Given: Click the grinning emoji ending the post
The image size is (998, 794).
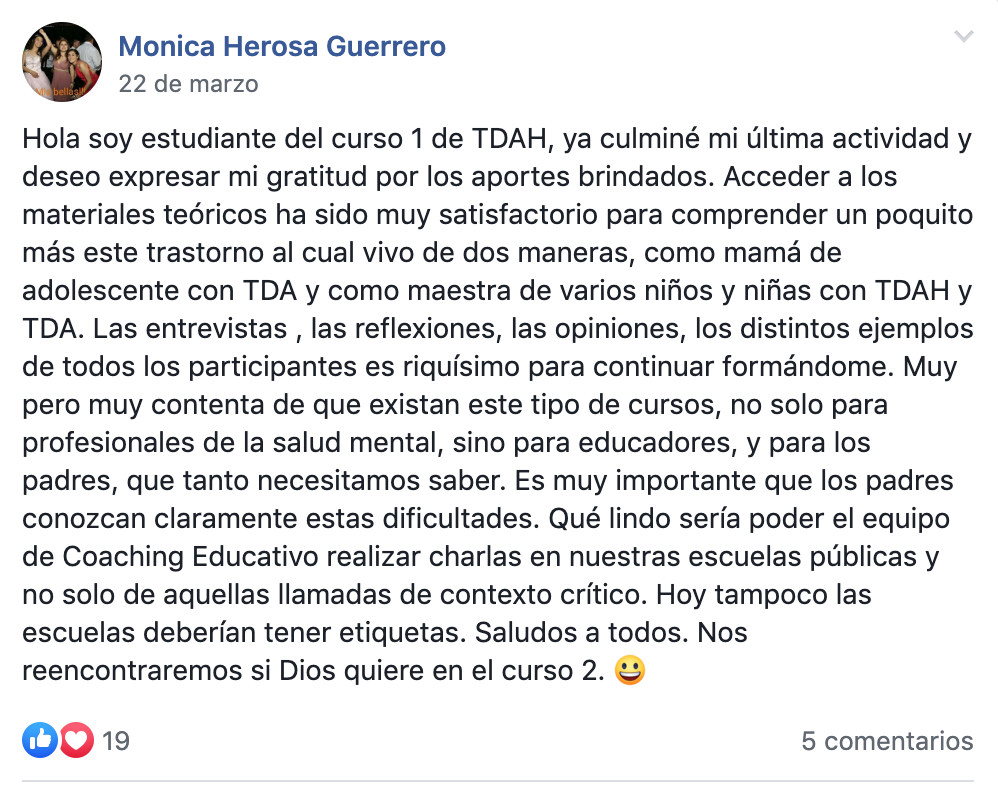Looking at the screenshot, I should click(629, 670).
